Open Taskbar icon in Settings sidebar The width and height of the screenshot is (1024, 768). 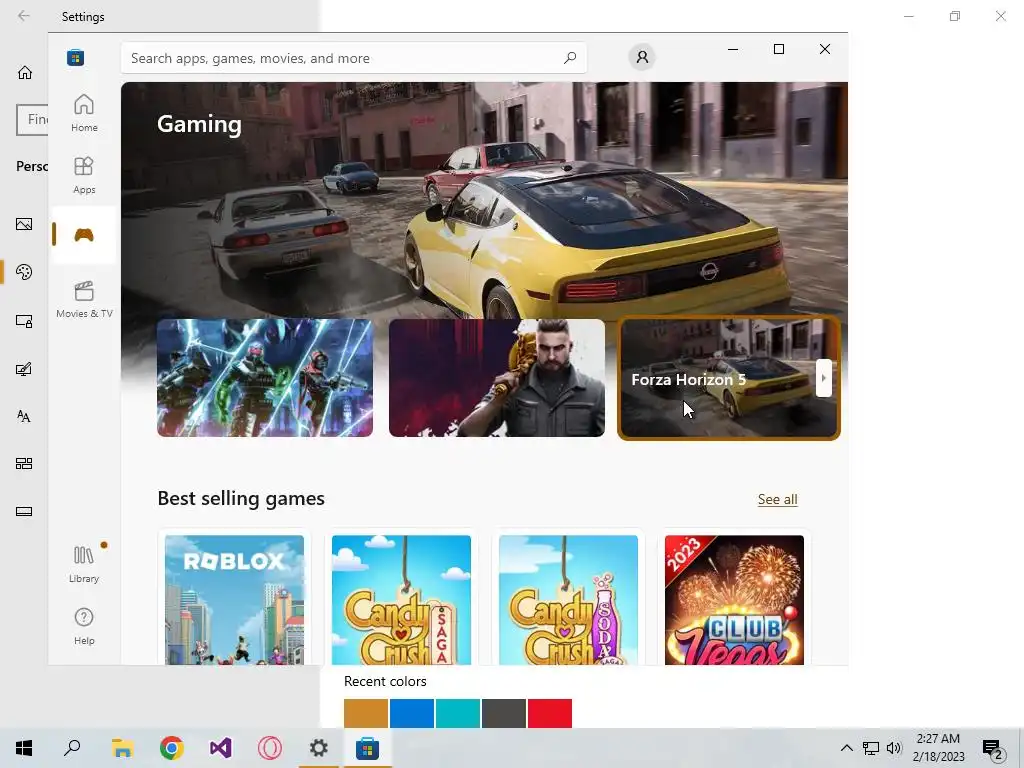pos(24,511)
